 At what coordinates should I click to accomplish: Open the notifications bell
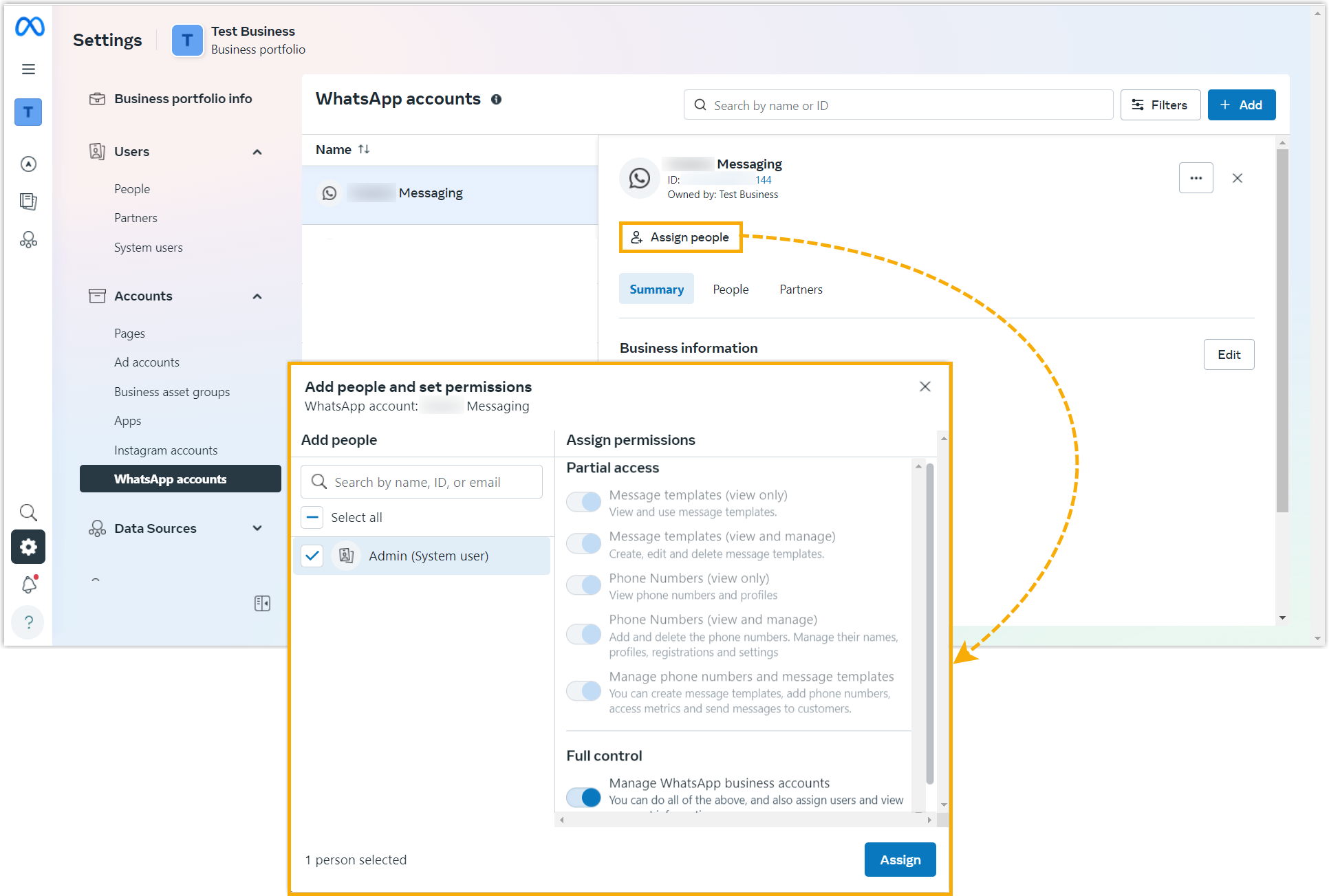point(29,584)
